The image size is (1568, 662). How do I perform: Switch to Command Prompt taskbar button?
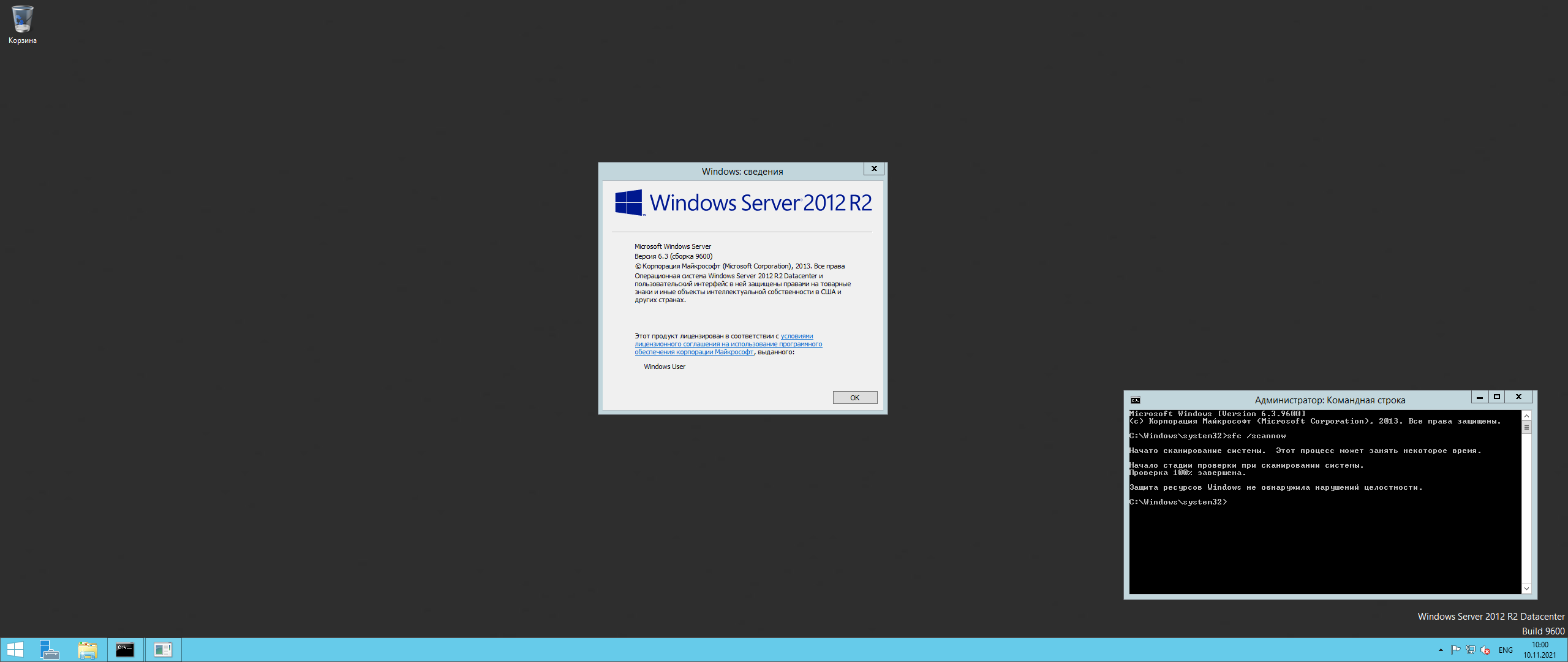[x=126, y=650]
